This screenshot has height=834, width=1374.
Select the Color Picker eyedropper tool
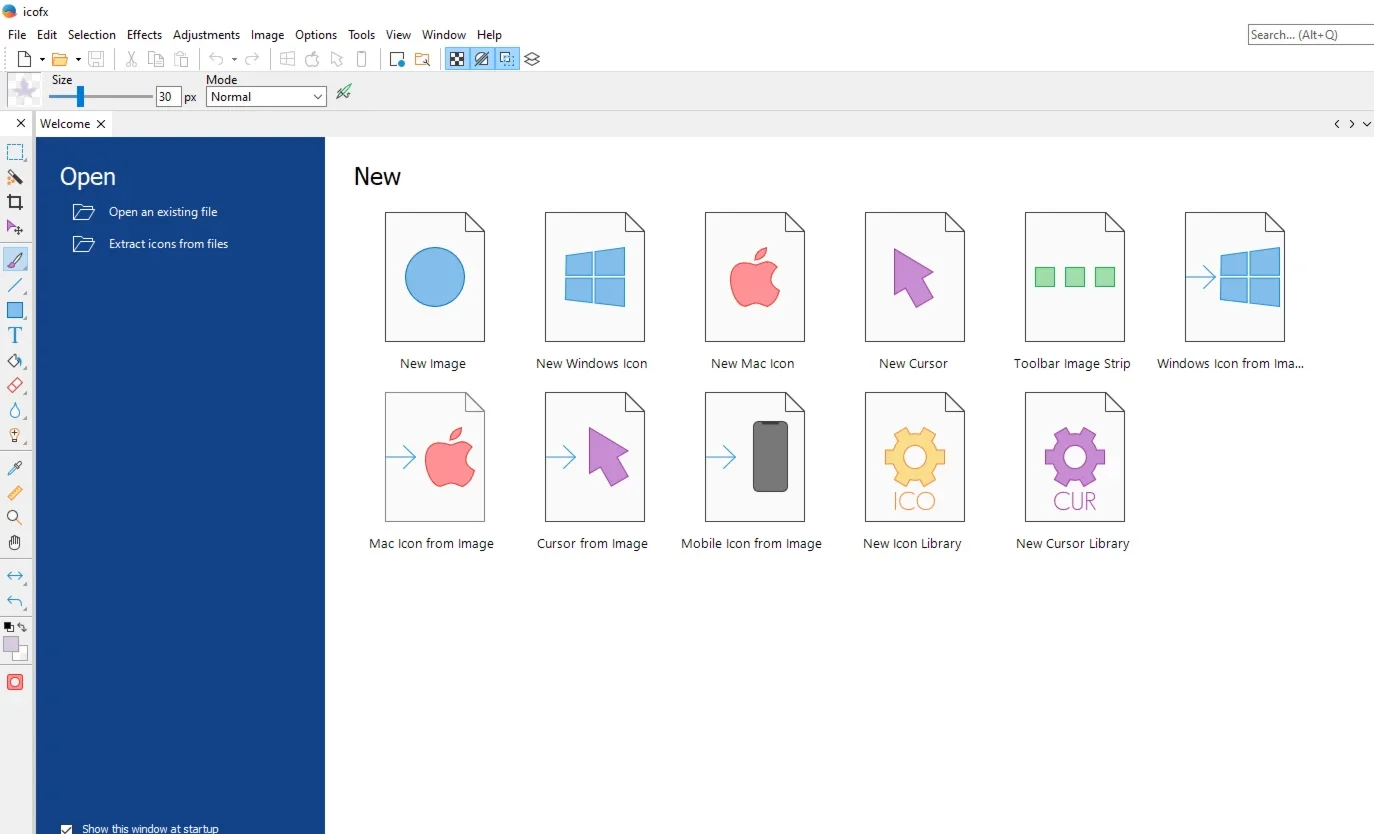coord(15,468)
